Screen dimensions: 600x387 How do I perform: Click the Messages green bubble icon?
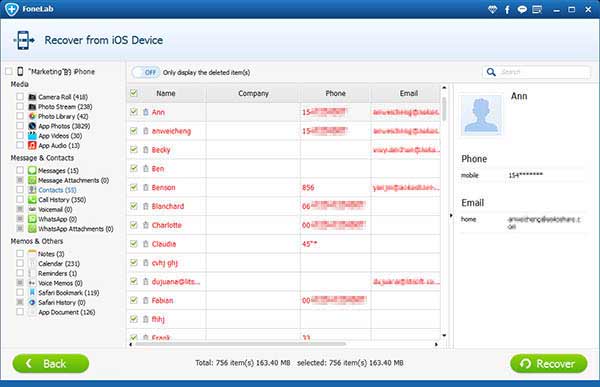(x=32, y=170)
